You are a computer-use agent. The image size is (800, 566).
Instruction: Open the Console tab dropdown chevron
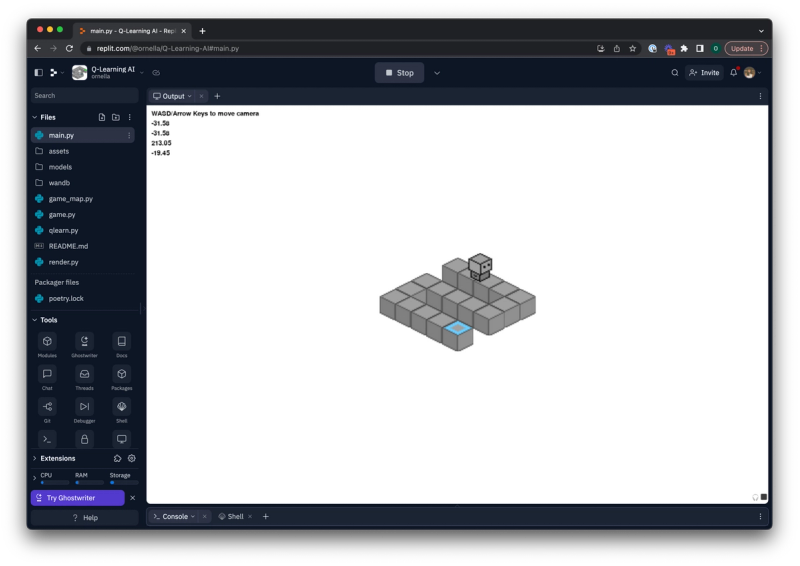(193, 516)
